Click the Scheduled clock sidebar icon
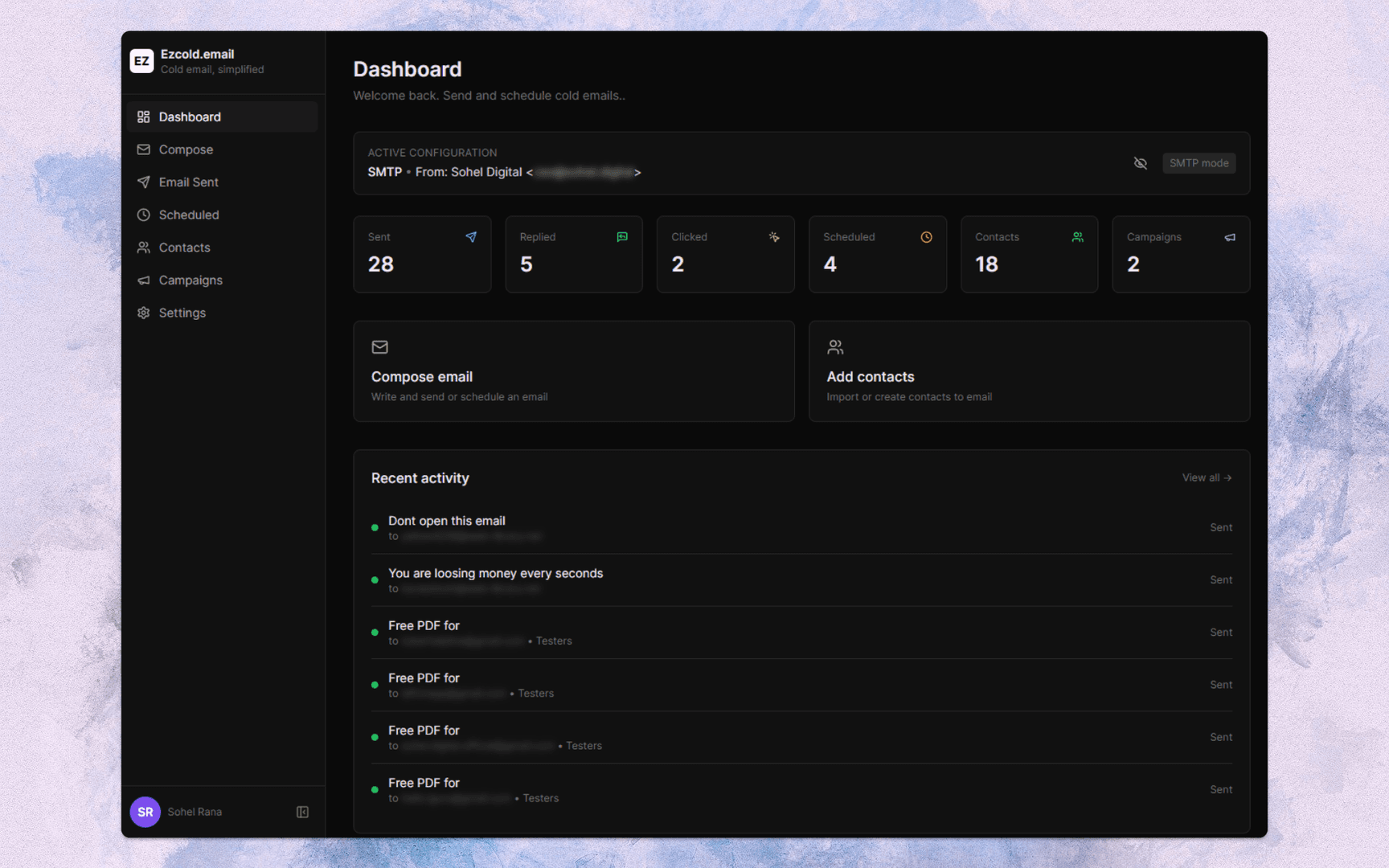Image resolution: width=1389 pixels, height=868 pixels. pyautogui.click(x=143, y=215)
